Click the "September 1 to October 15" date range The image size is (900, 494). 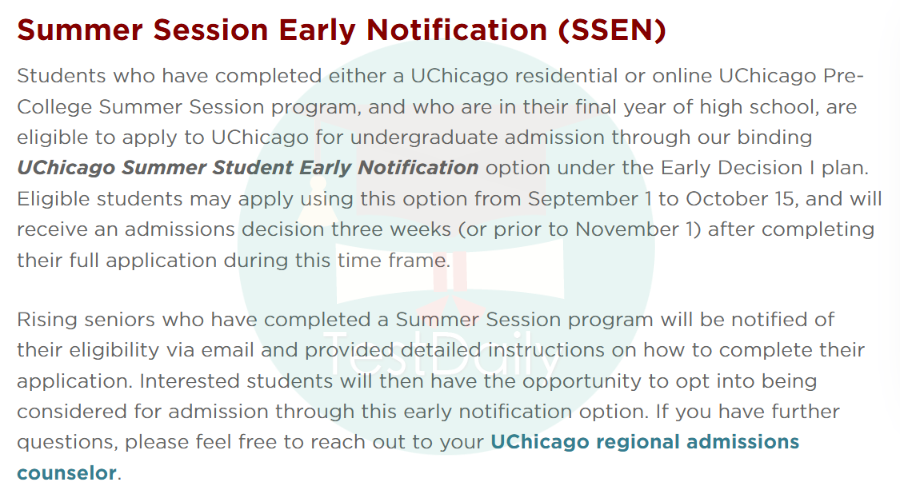[x=661, y=199]
